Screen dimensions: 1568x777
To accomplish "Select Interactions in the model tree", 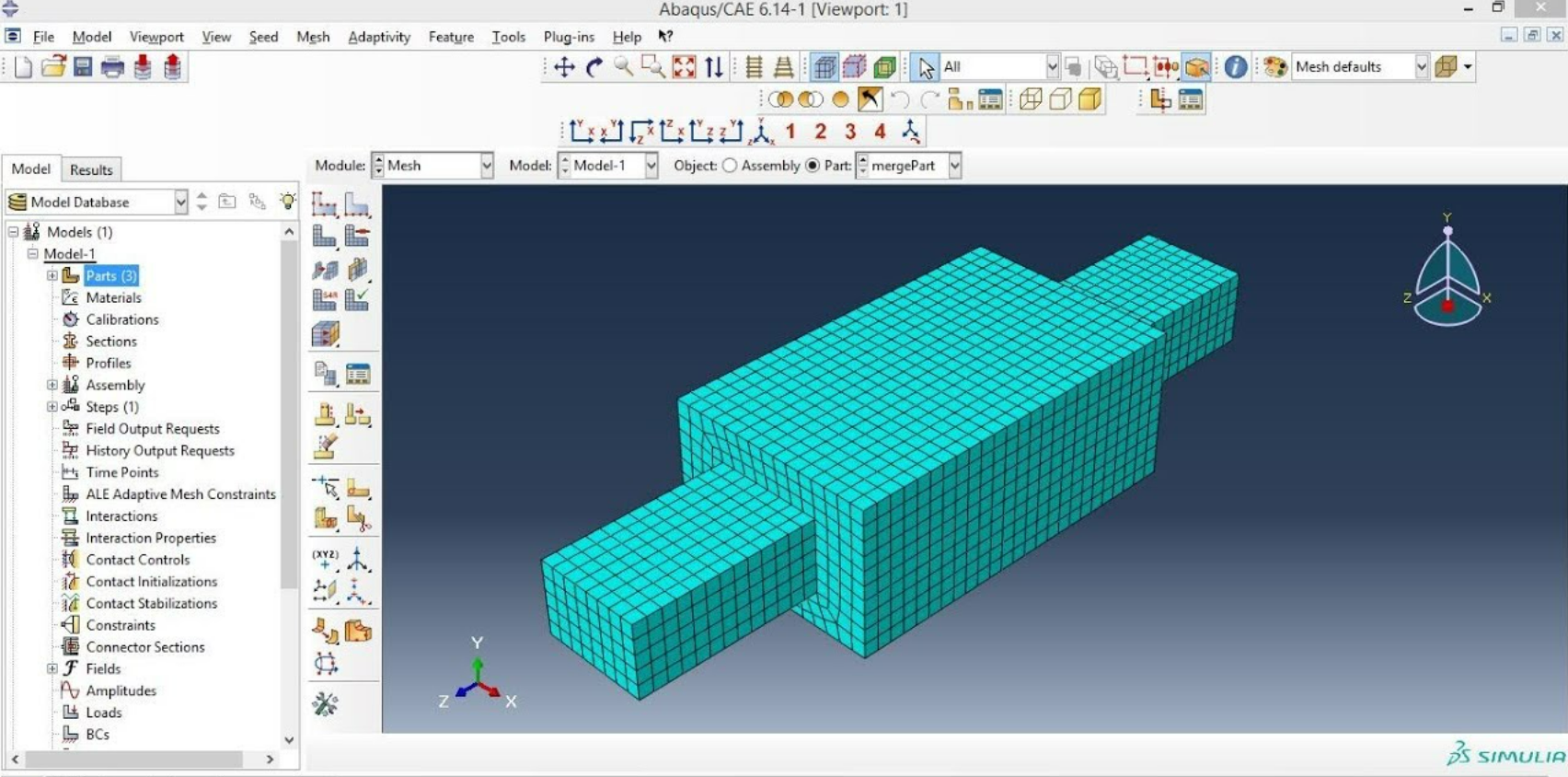I will [121, 516].
